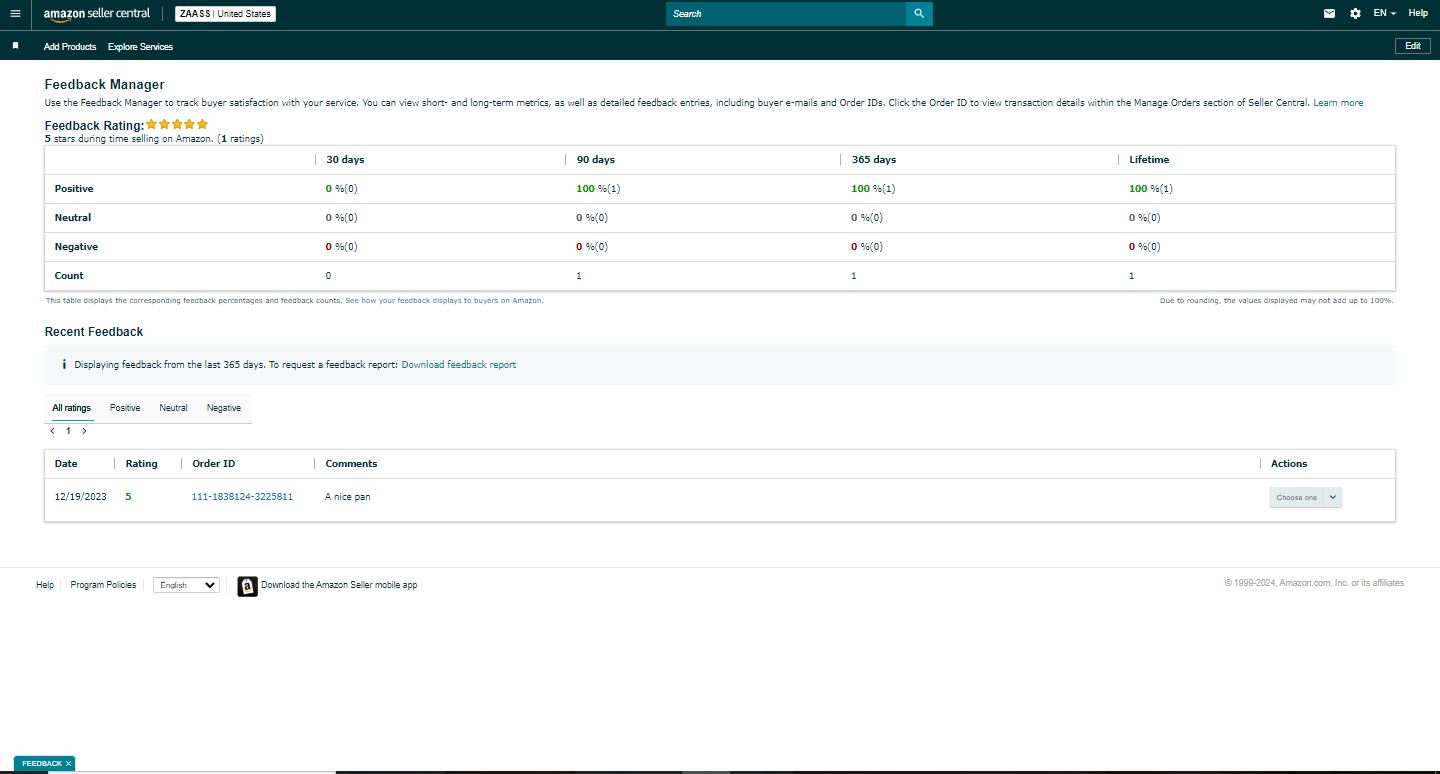Switch to the Positive tab

point(125,408)
